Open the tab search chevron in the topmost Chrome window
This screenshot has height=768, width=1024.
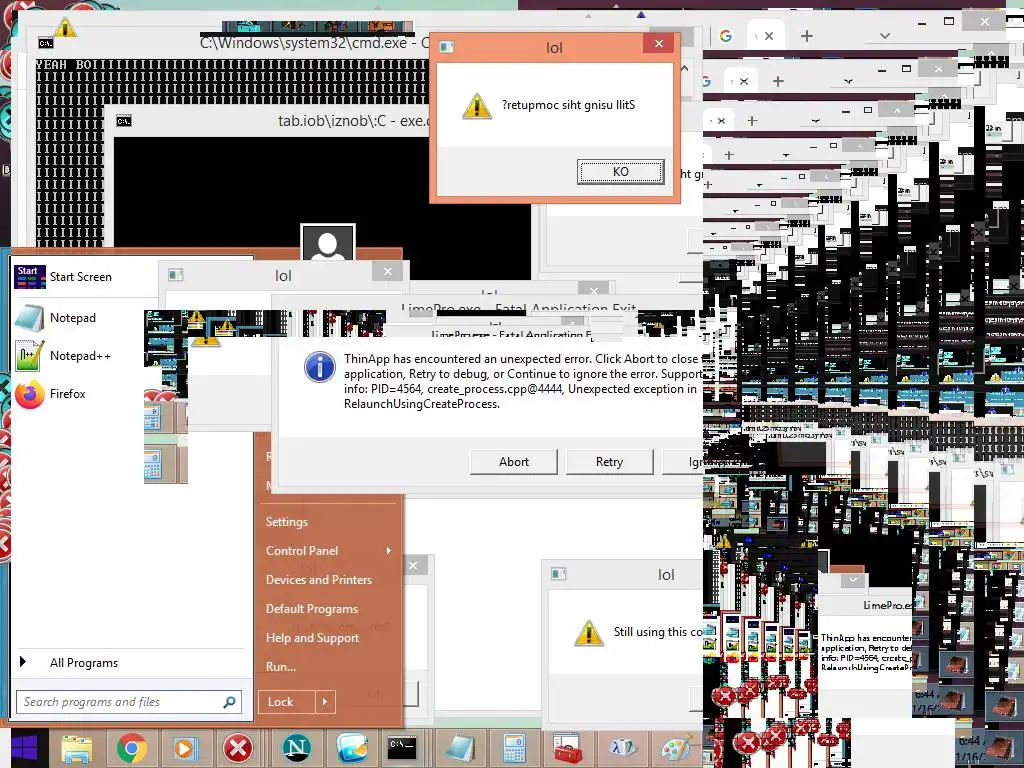[x=884, y=36]
